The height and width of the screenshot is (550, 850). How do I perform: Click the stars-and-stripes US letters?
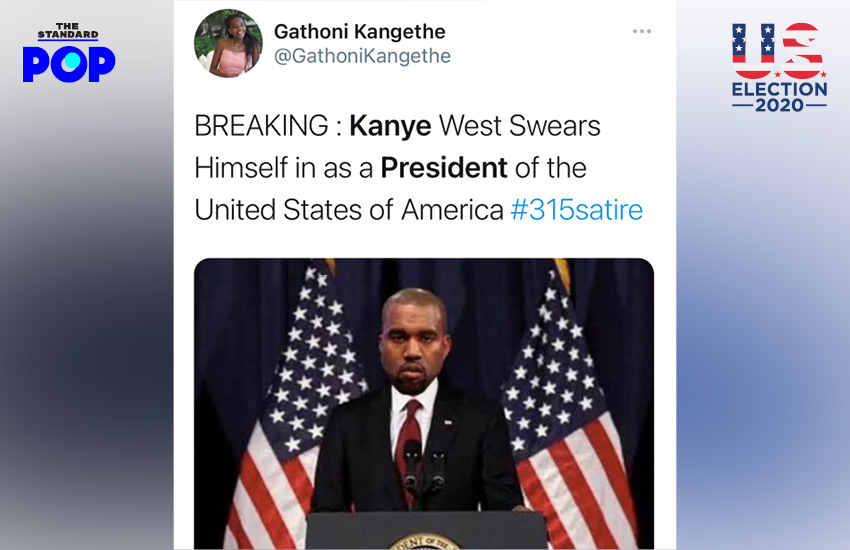[x=778, y=50]
